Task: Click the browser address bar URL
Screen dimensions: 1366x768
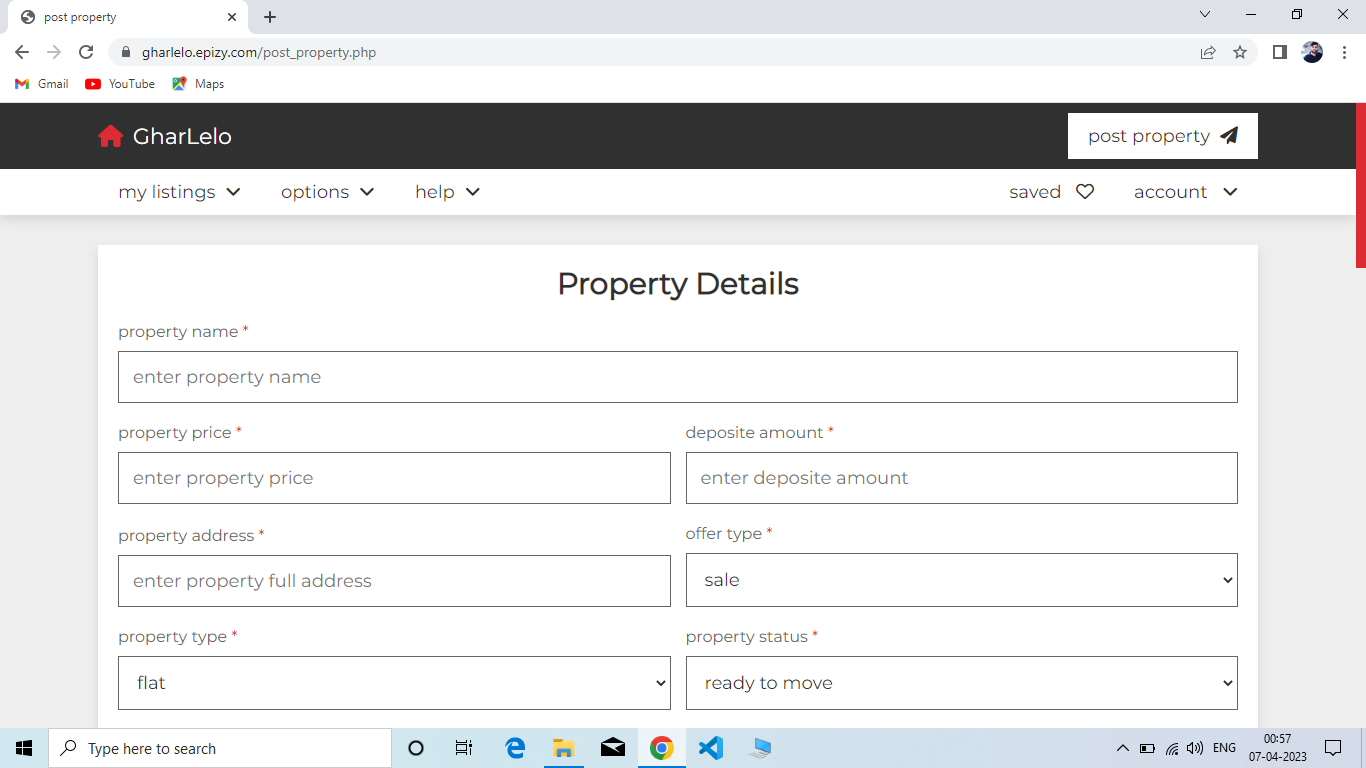Action: 259,52
